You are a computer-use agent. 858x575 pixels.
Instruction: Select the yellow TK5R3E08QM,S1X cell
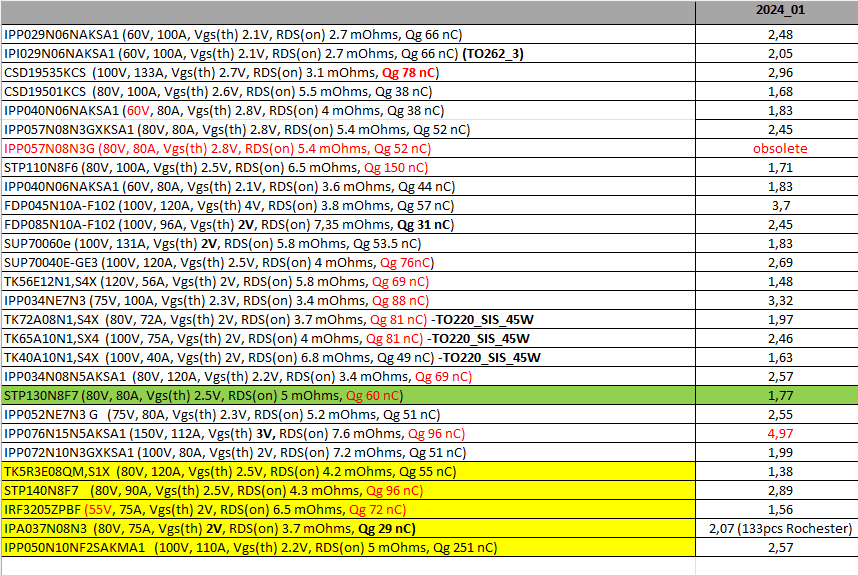(349, 472)
